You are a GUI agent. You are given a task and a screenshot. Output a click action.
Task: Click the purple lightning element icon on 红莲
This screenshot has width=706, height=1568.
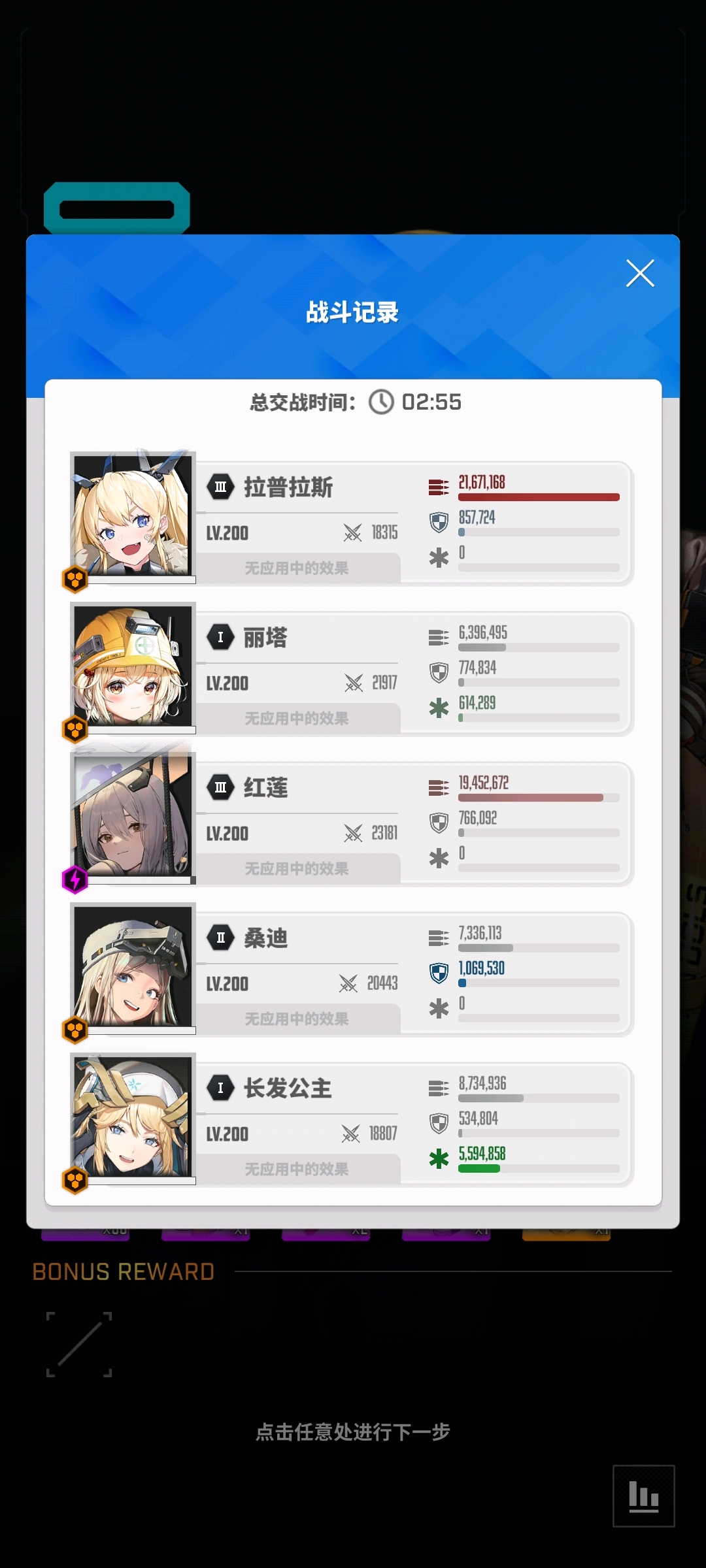pos(75,880)
